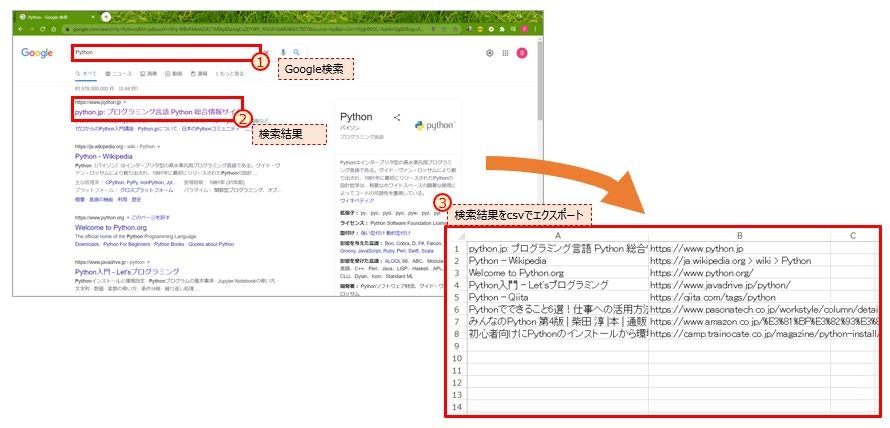
Task: Click cell with https://www.python.jp
Action: tap(740, 248)
